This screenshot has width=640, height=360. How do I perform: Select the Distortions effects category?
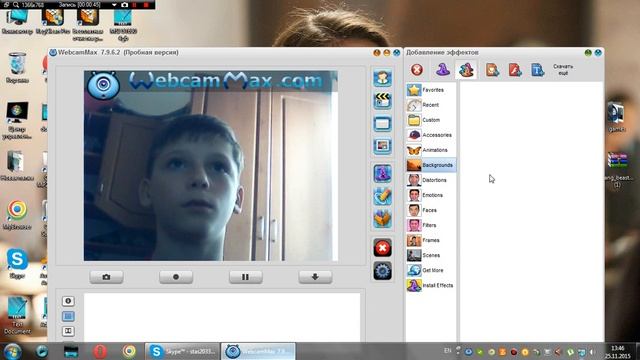tap(431, 180)
